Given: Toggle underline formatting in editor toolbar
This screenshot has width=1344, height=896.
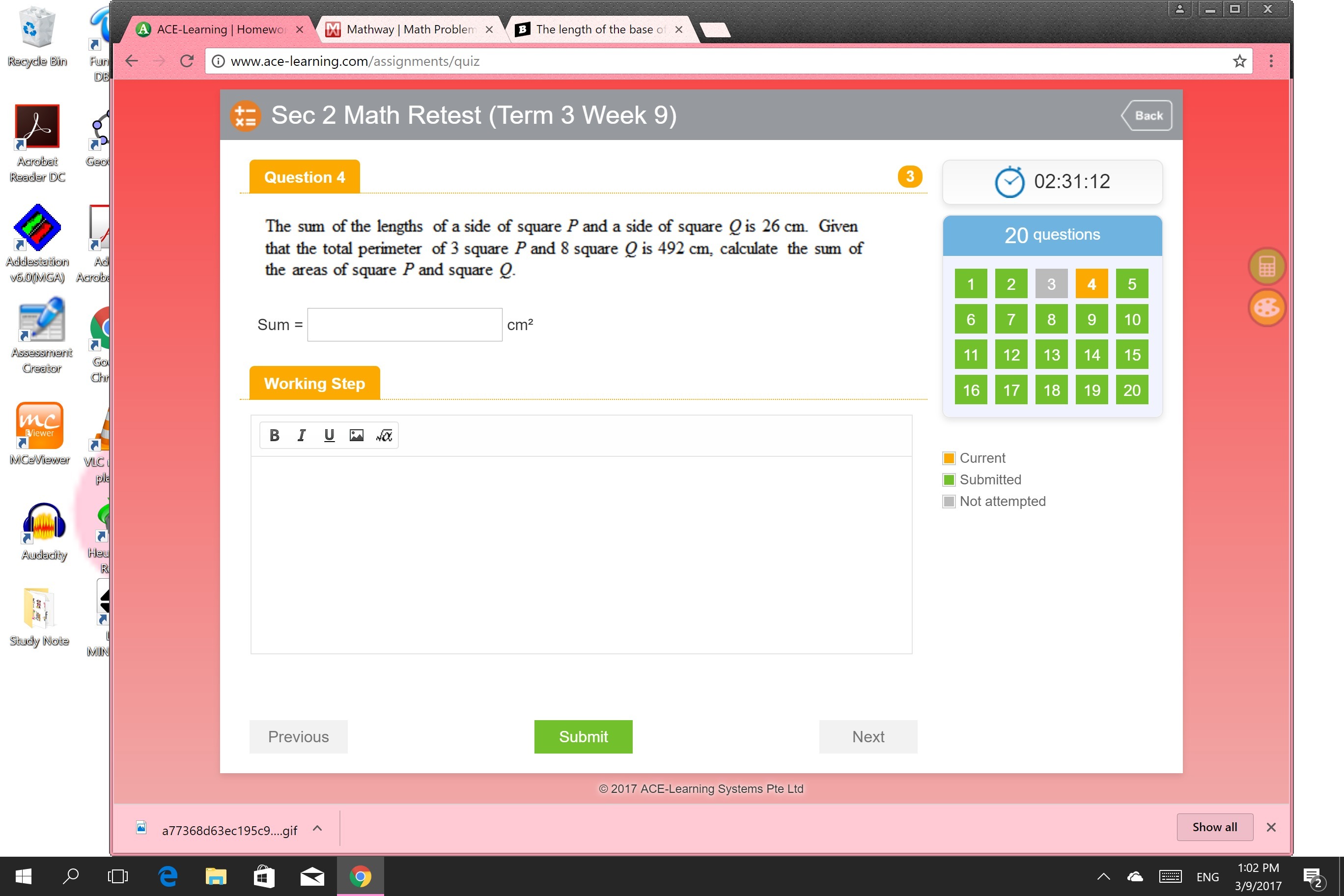Looking at the screenshot, I should (x=329, y=435).
